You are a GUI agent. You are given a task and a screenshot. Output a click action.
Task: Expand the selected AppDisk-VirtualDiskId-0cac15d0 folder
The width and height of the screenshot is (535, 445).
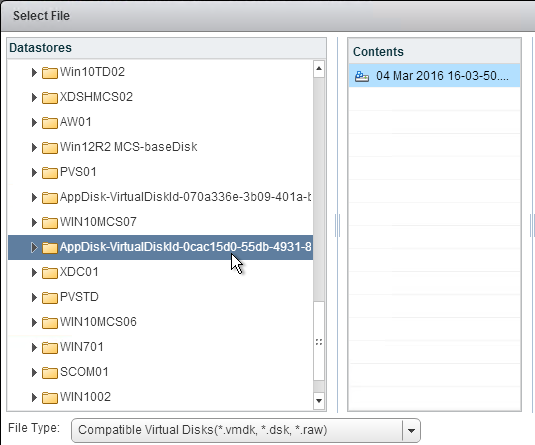34,247
